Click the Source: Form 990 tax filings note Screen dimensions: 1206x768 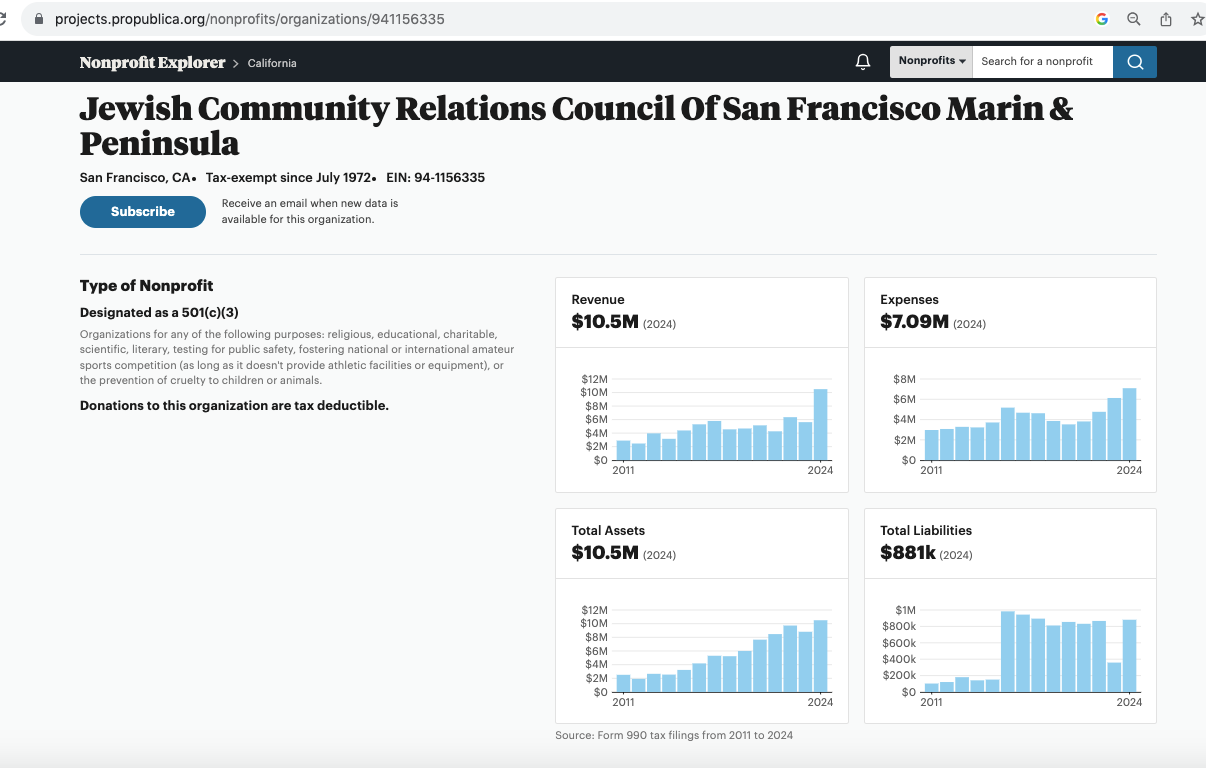[674, 736]
